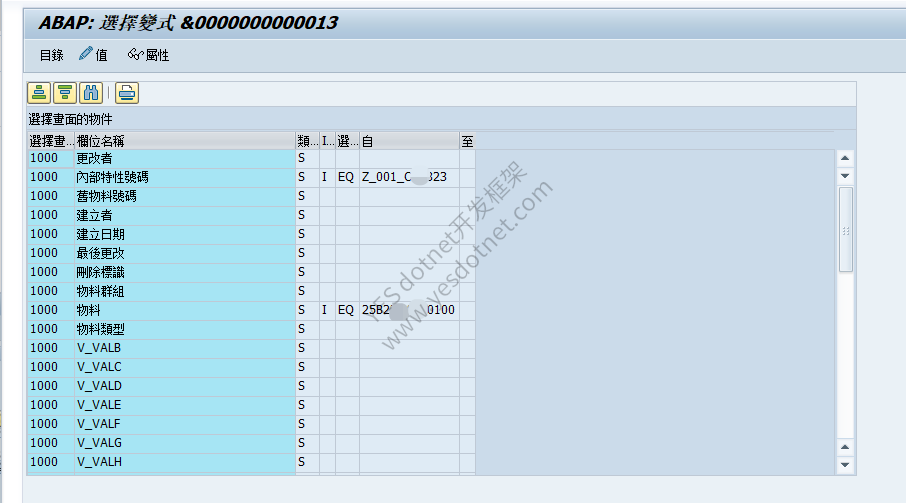Click the bottom scroll down arrow

click(845, 465)
